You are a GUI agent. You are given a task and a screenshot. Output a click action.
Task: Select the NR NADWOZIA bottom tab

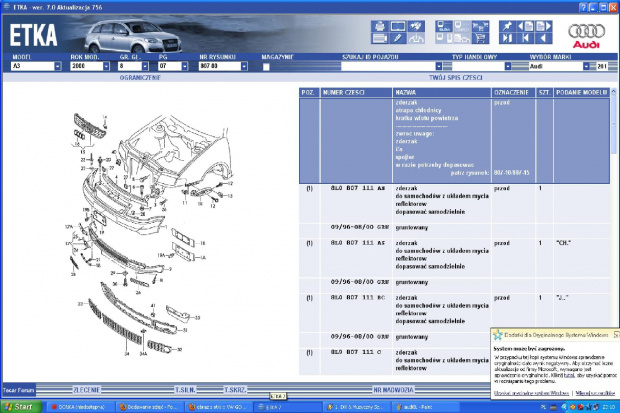(393, 390)
